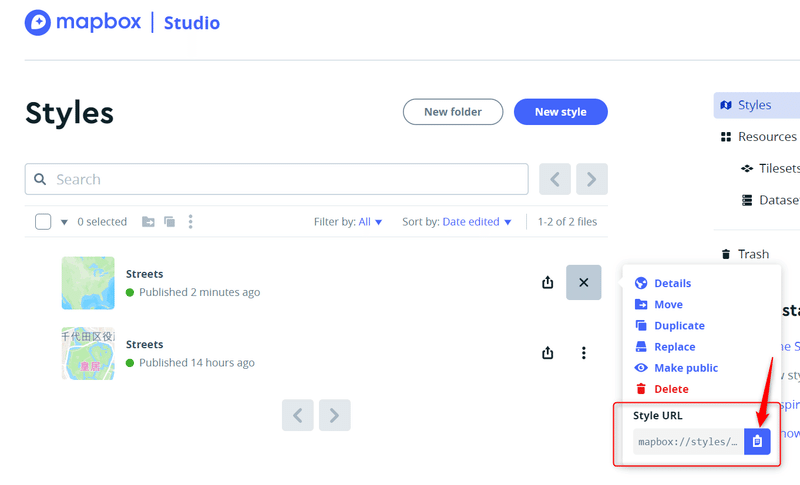Click Published 14 hours ago status text
The image size is (800, 485).
point(197,363)
